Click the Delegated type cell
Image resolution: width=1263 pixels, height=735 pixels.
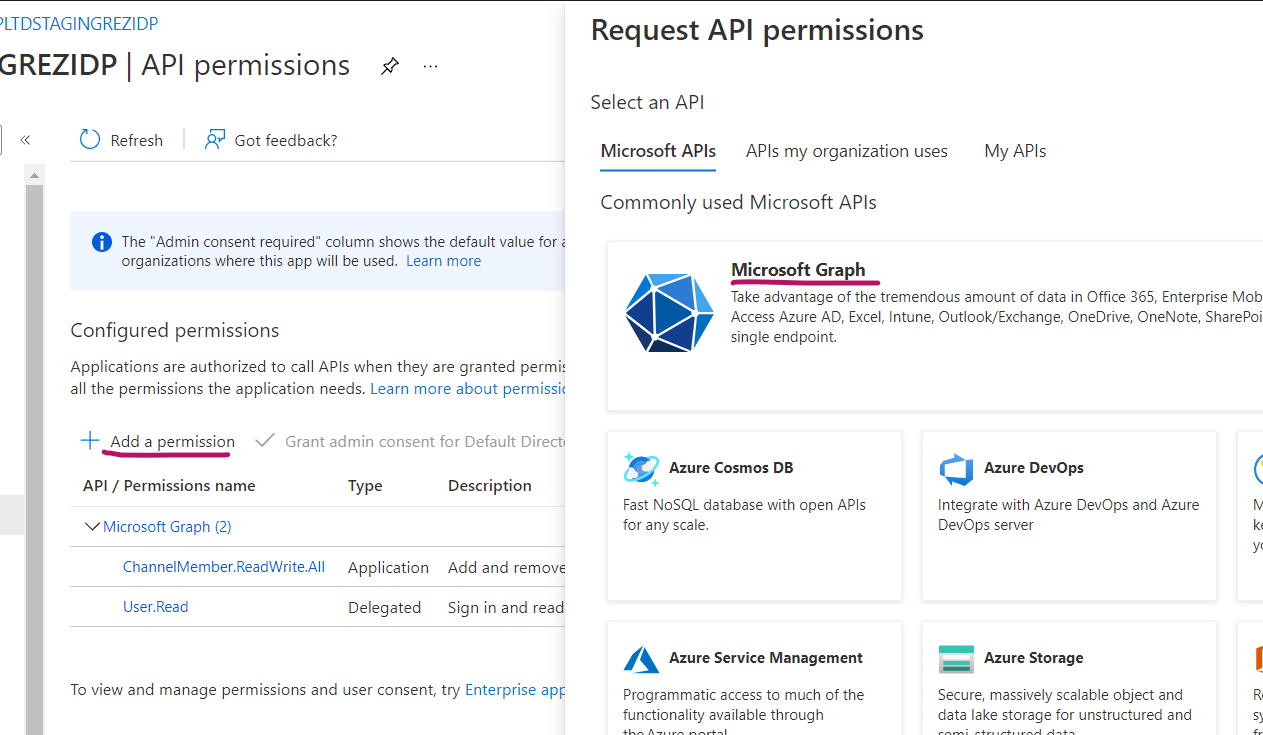(x=384, y=608)
